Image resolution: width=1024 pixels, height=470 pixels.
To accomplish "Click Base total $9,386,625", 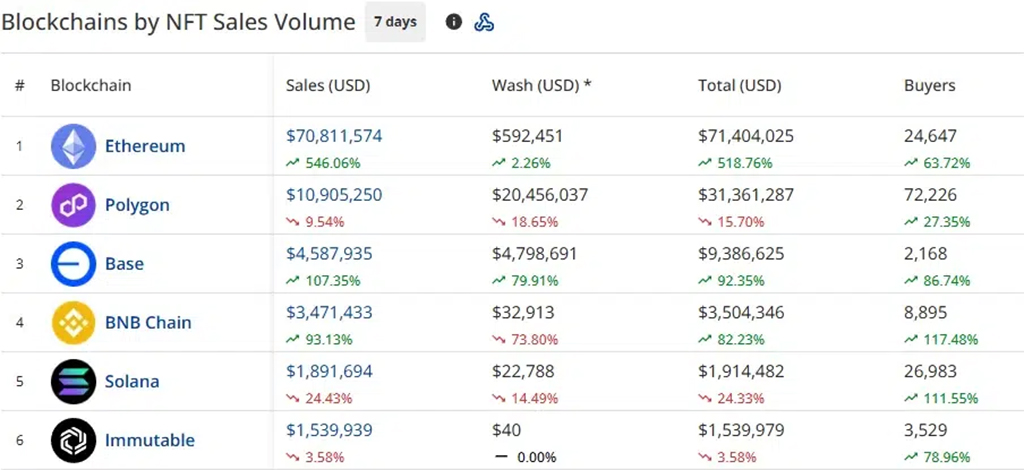I will [x=741, y=253].
